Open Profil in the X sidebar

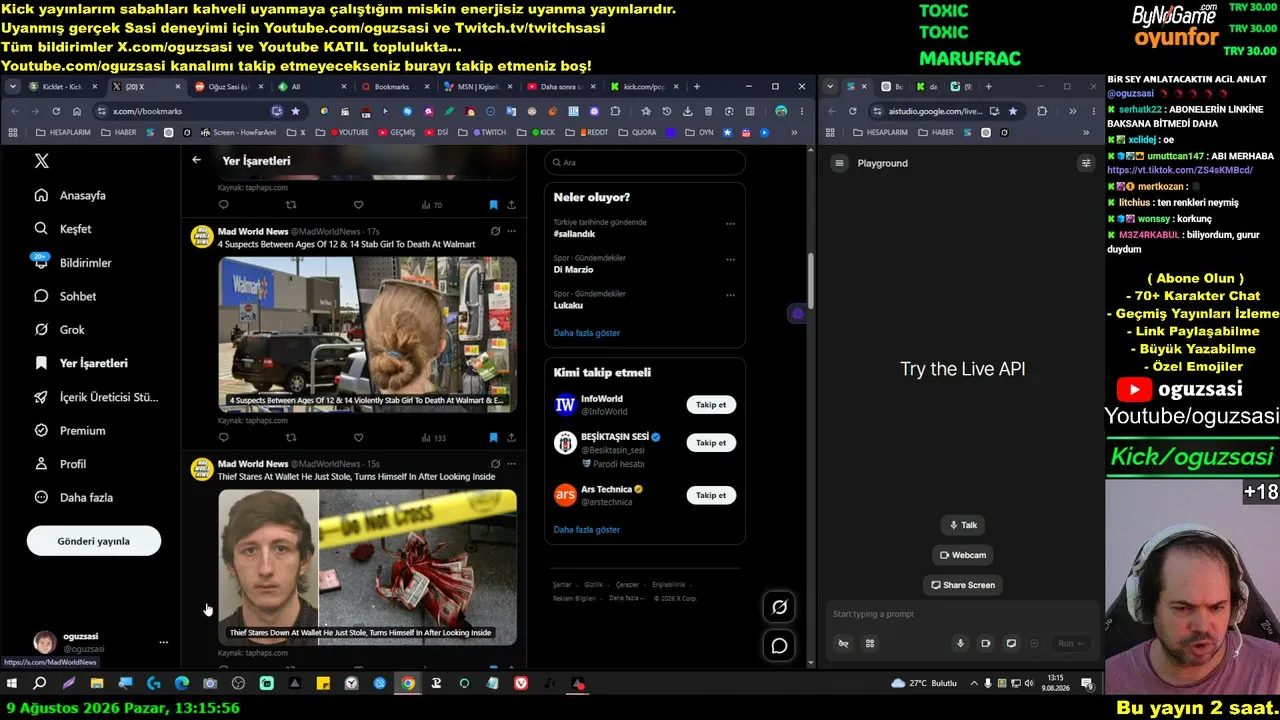click(60, 464)
